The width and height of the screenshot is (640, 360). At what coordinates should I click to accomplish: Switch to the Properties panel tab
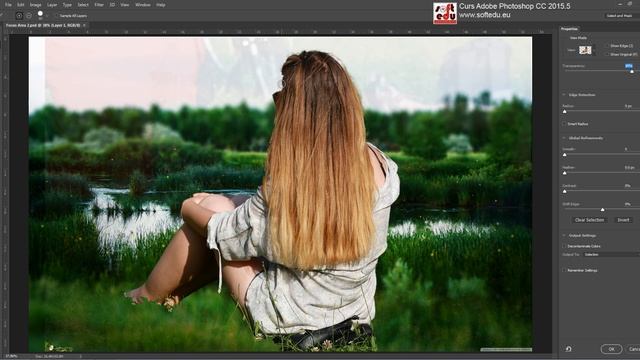(x=569, y=29)
